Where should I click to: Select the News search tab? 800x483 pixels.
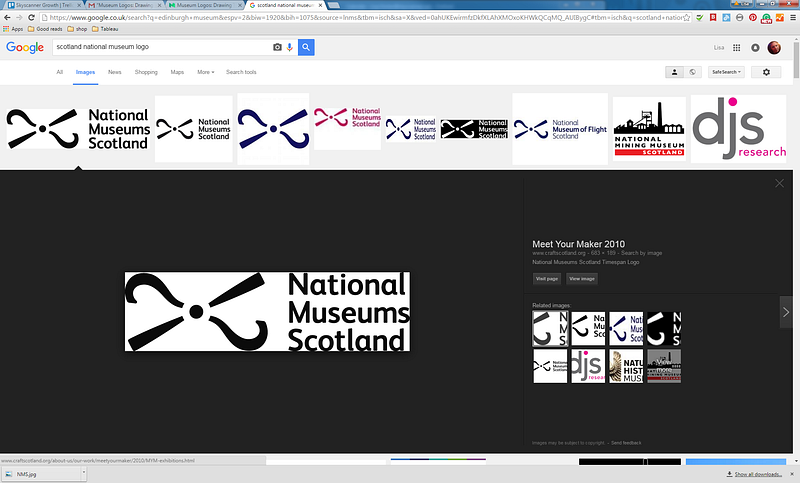point(115,72)
